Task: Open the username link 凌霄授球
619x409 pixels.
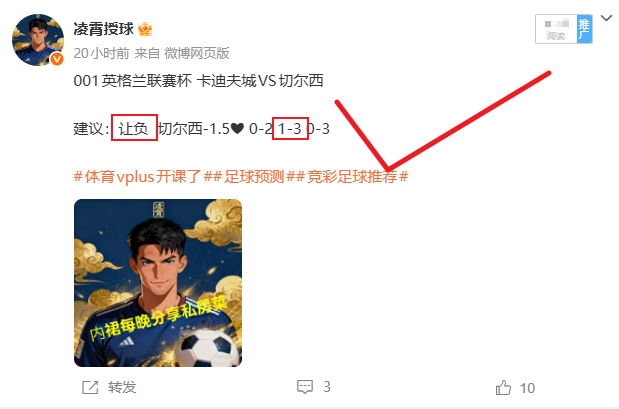Action: 103,29
